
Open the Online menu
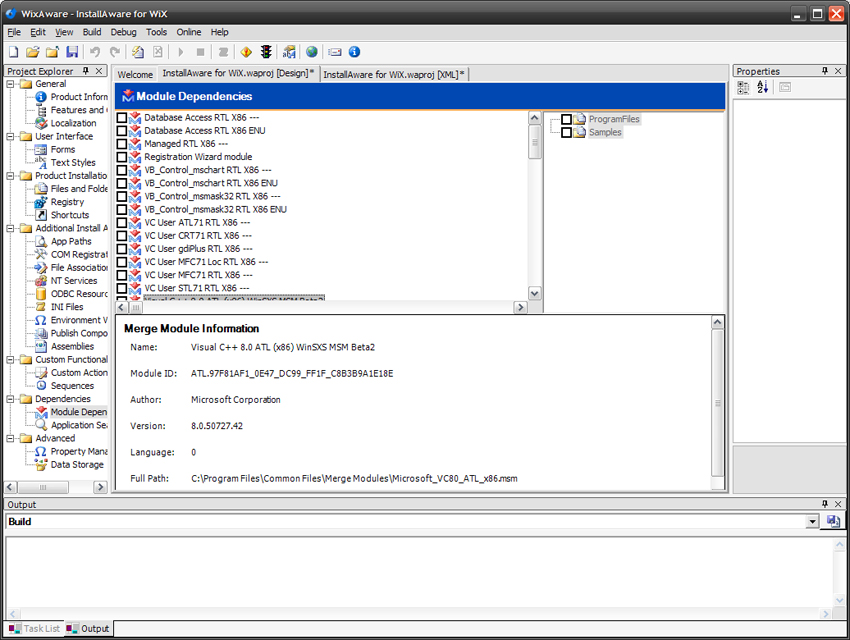pyautogui.click(x=189, y=32)
